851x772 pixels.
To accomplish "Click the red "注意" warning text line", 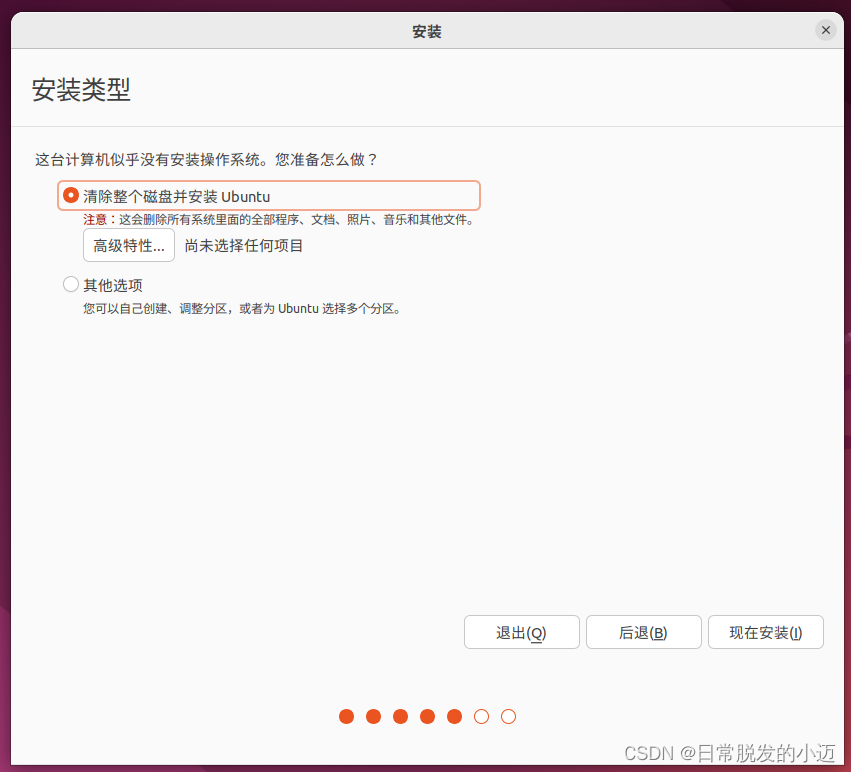I will (x=279, y=220).
